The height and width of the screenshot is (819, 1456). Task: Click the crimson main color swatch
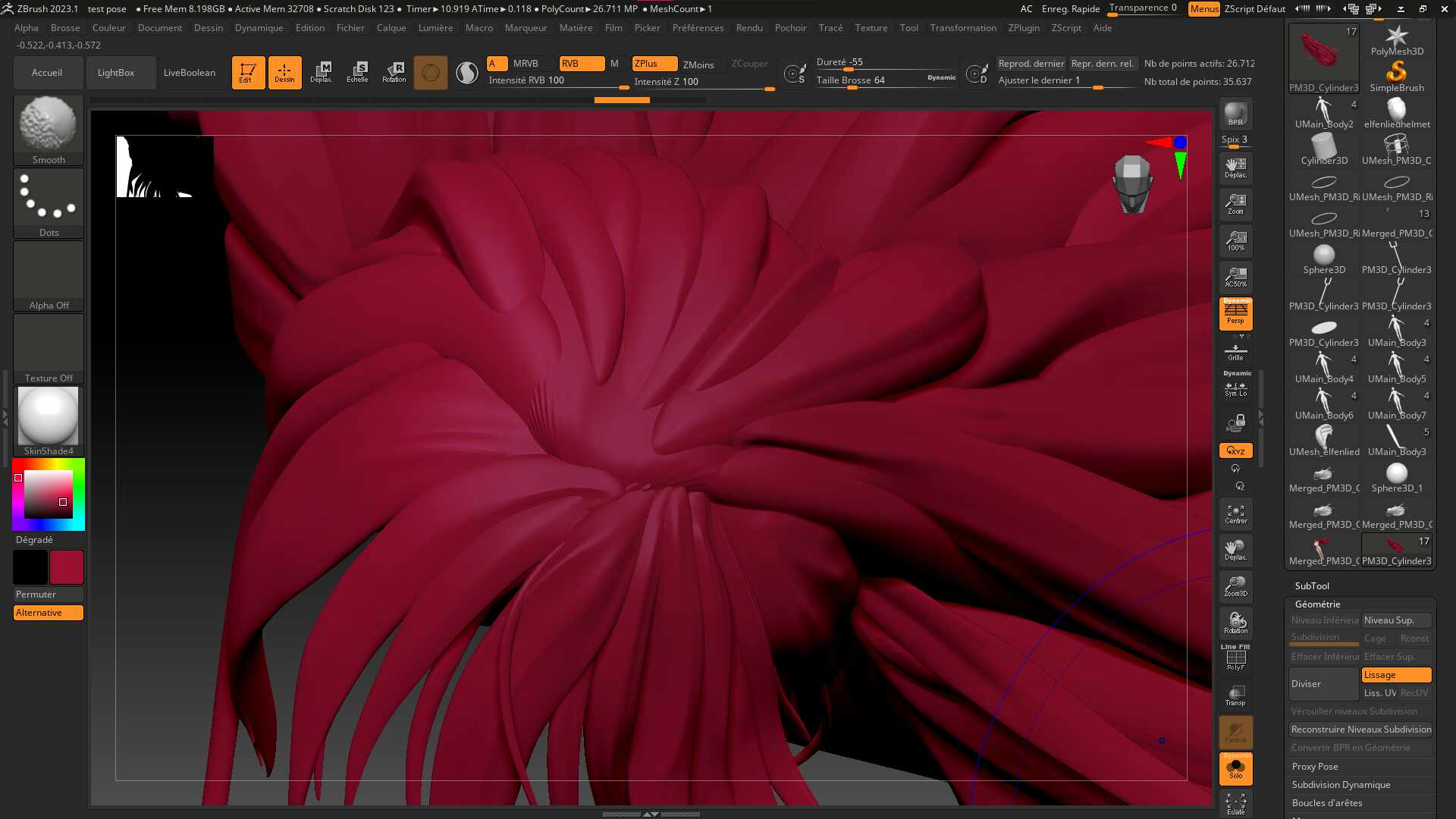67,567
